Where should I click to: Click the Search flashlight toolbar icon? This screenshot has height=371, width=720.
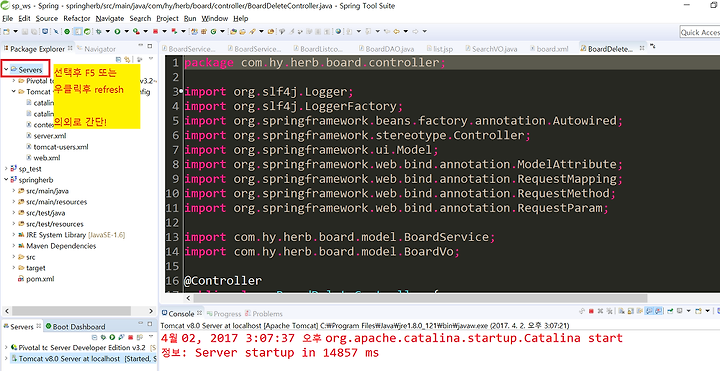click(252, 31)
